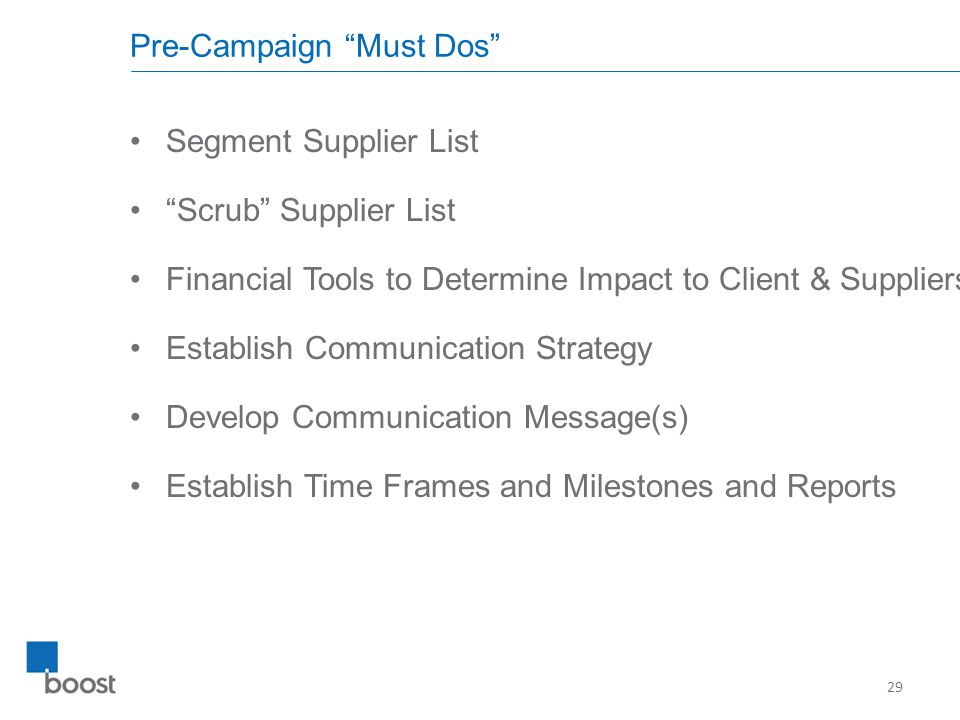Click the Establish Time Frames and Milestones text
960x720 pixels.
click(531, 487)
